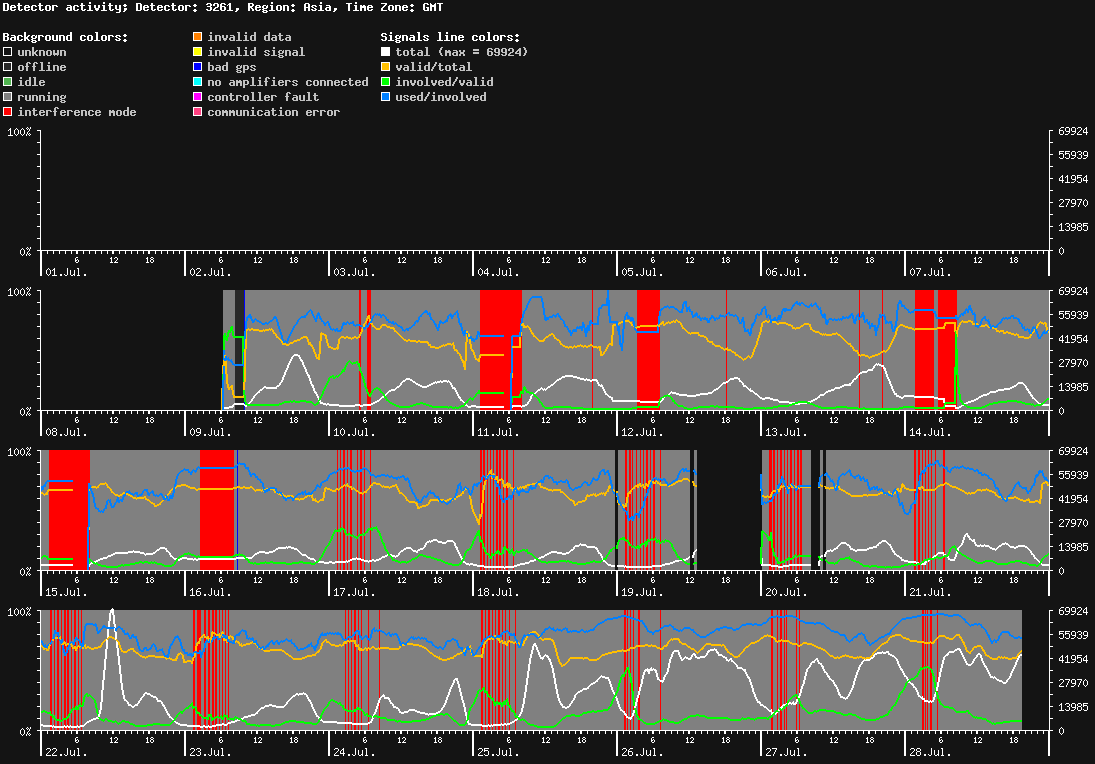
Task: Click the 'Background colors:' heading
Action: point(66,37)
